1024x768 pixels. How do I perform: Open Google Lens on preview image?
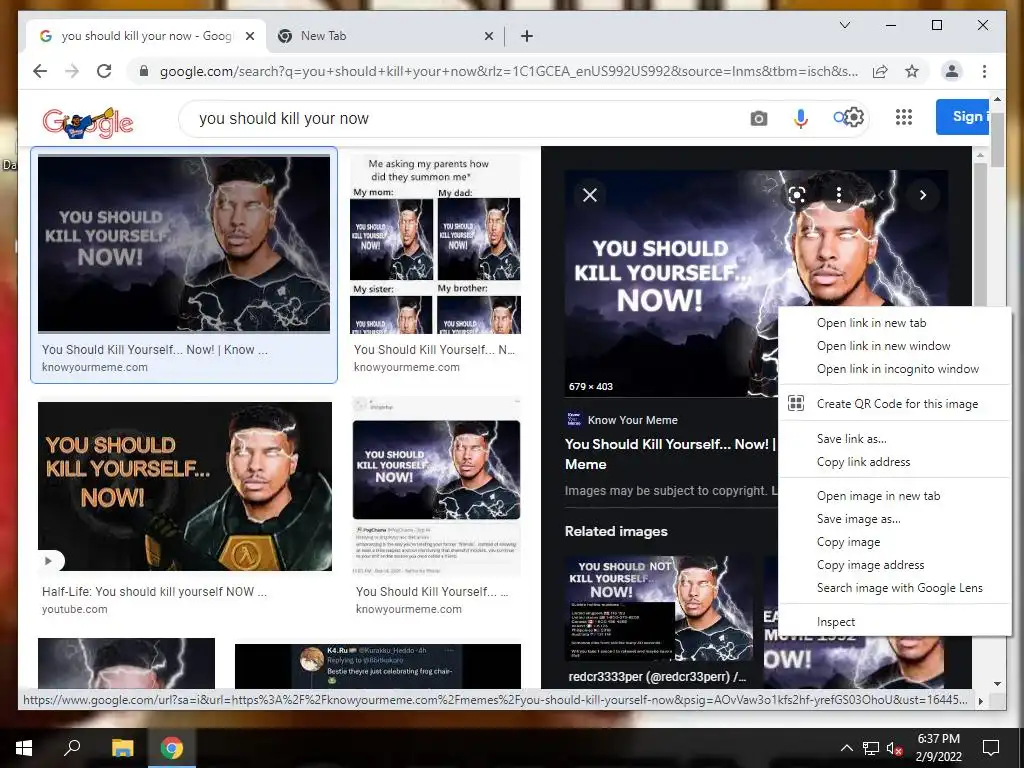[x=797, y=195]
